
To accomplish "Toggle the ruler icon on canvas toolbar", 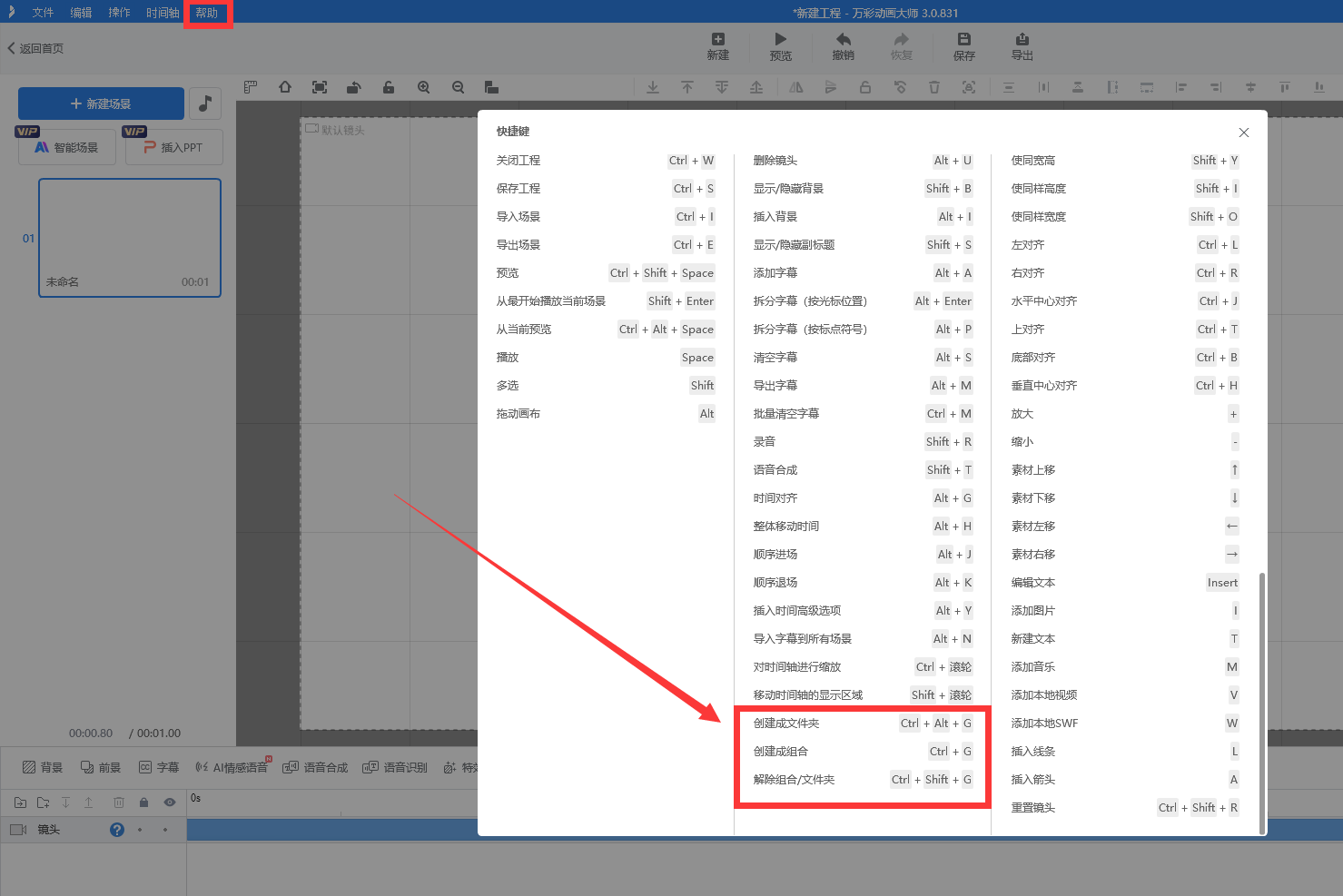I will [x=251, y=88].
